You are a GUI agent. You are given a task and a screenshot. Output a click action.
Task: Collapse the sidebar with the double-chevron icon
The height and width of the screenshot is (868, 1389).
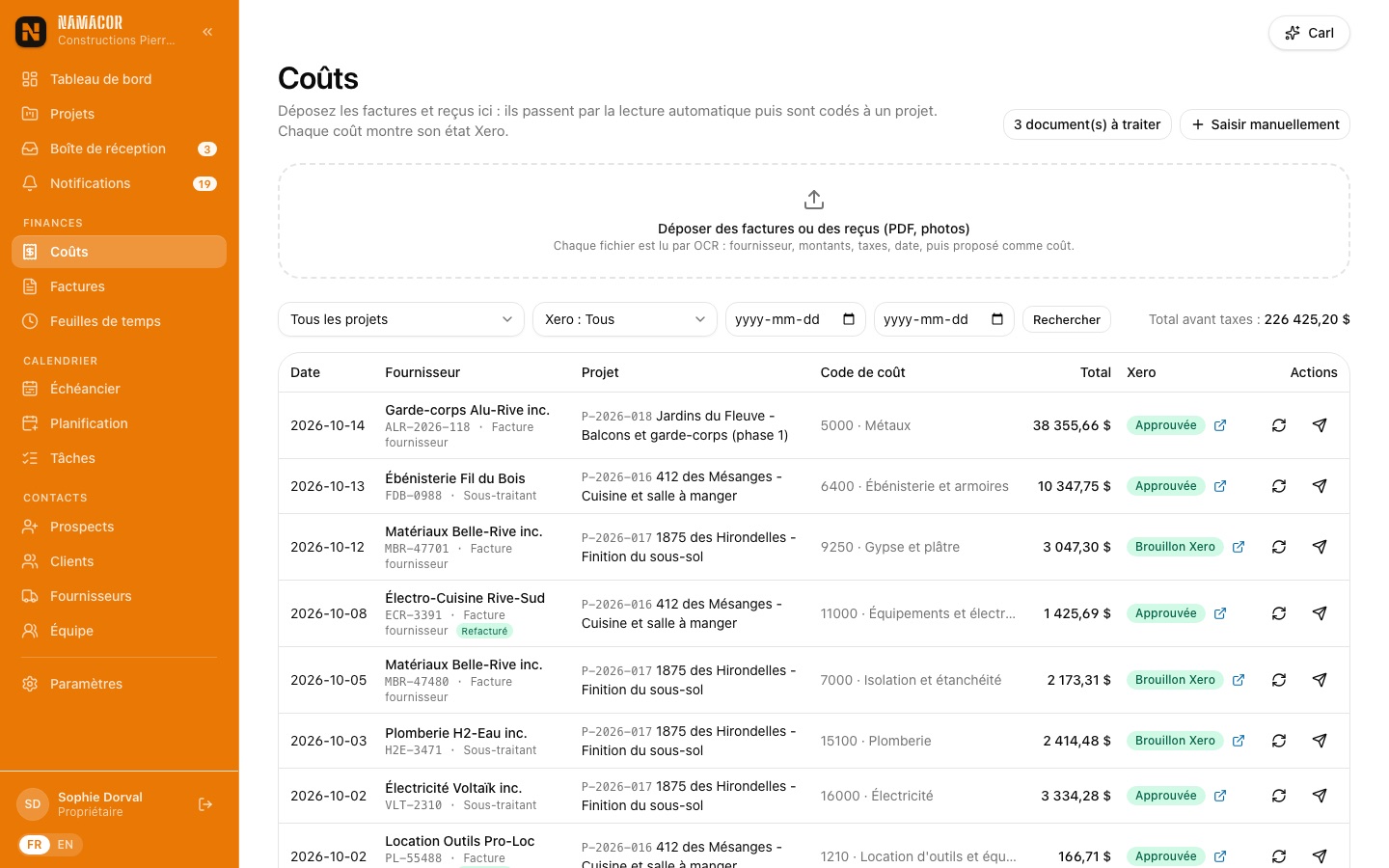207,32
